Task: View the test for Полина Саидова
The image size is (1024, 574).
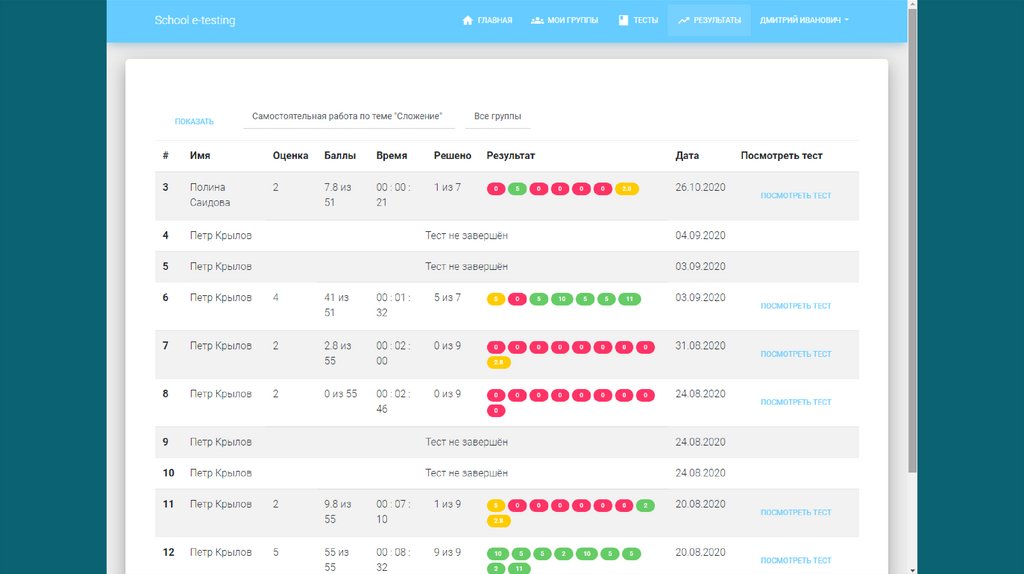Action: tap(795, 196)
